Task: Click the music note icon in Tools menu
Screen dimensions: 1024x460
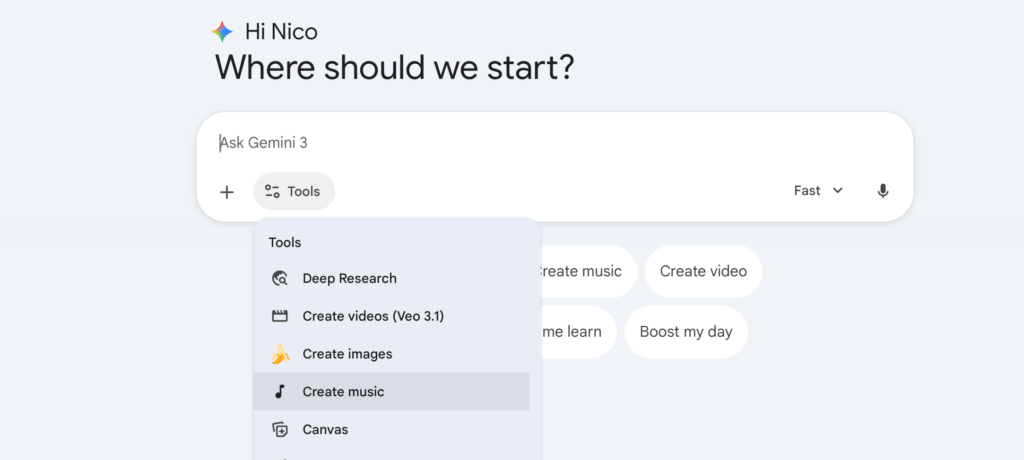Action: point(280,392)
